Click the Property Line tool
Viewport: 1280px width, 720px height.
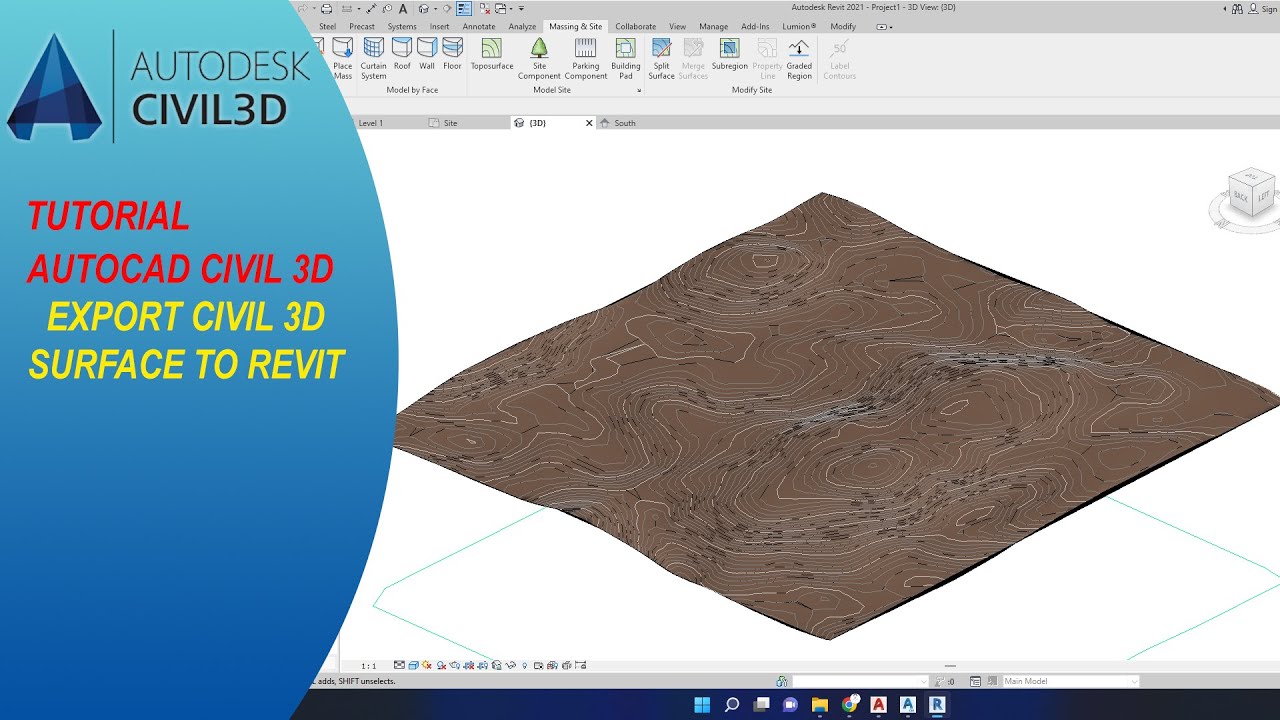tap(768, 58)
